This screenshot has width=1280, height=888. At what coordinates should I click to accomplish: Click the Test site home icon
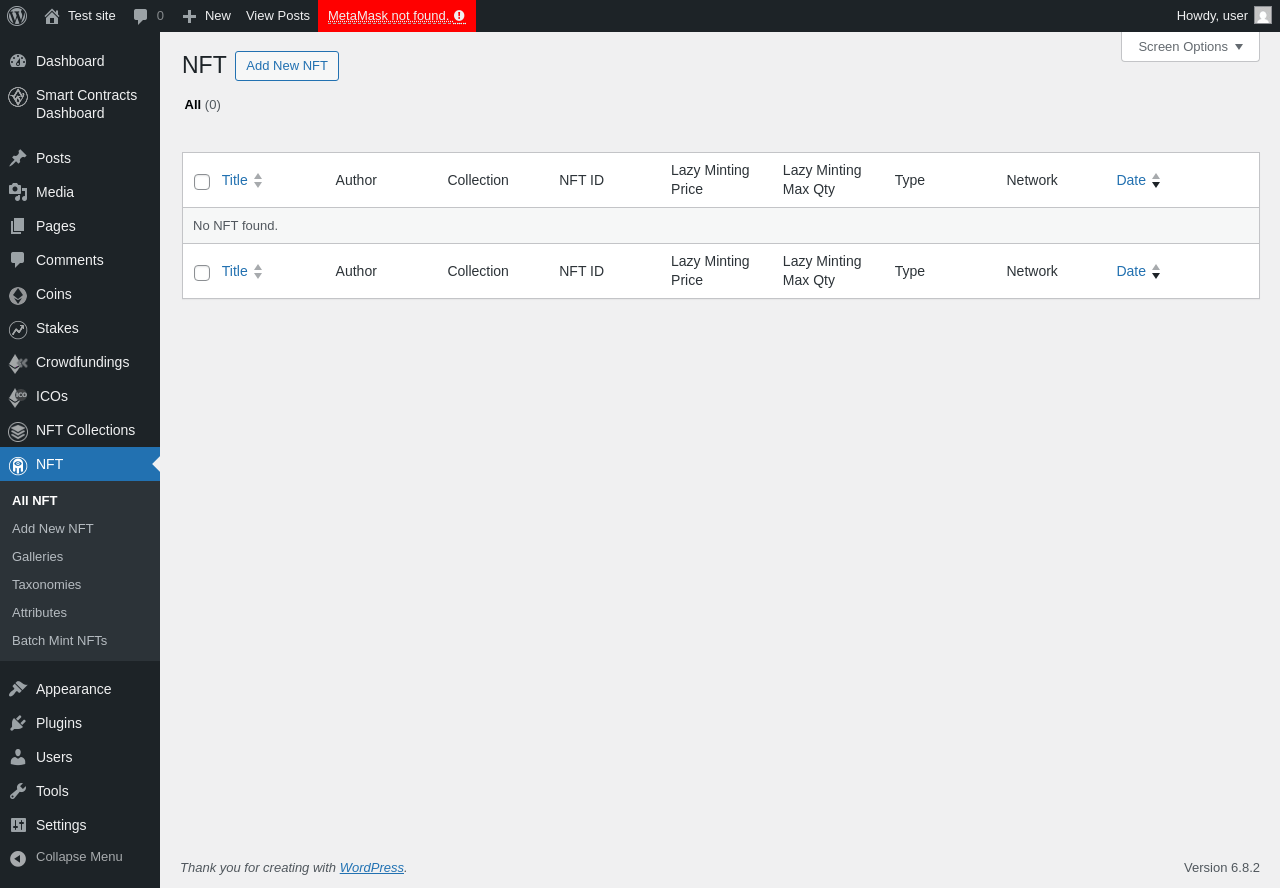pos(52,16)
